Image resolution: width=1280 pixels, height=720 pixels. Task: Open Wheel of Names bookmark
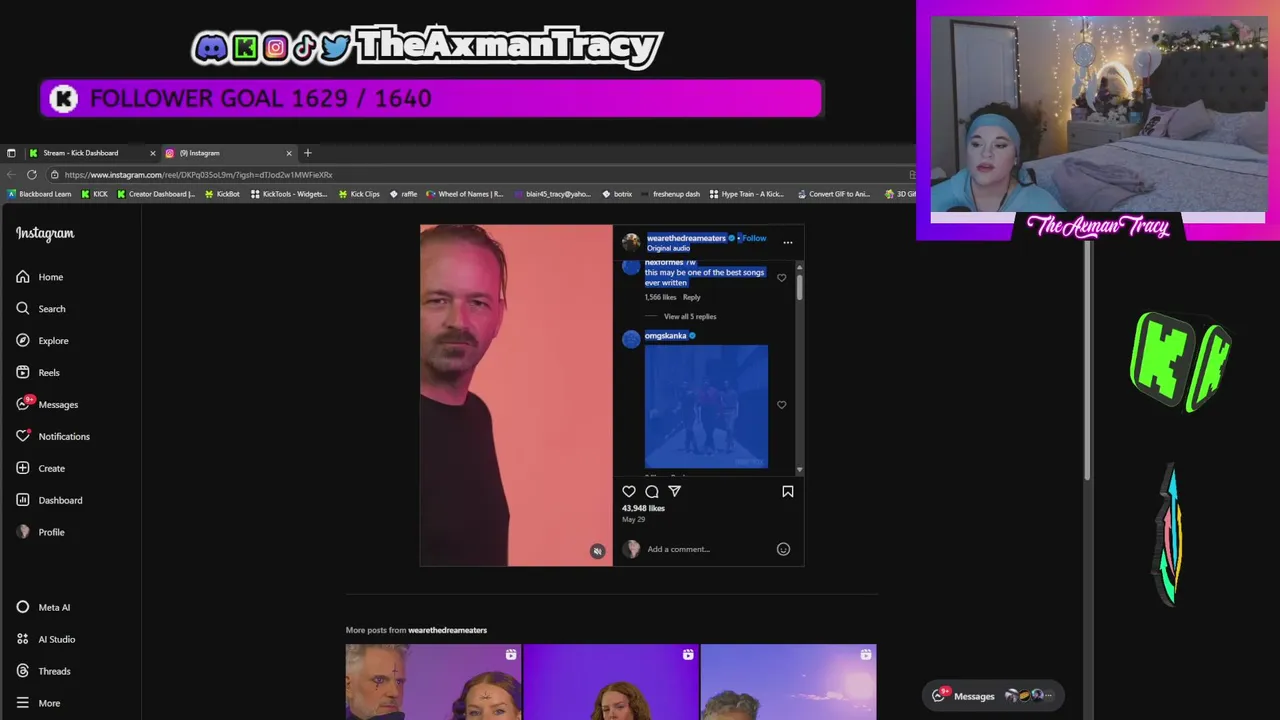pos(464,194)
